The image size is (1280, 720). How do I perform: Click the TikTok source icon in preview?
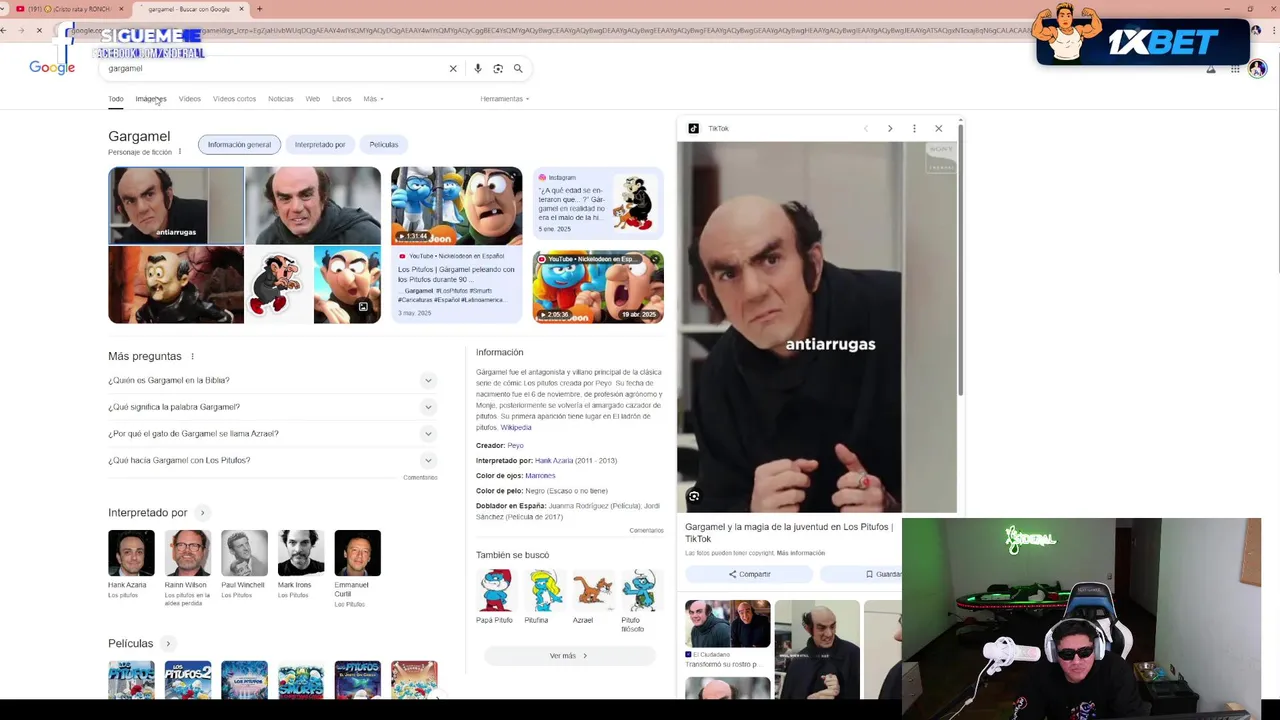coord(694,128)
